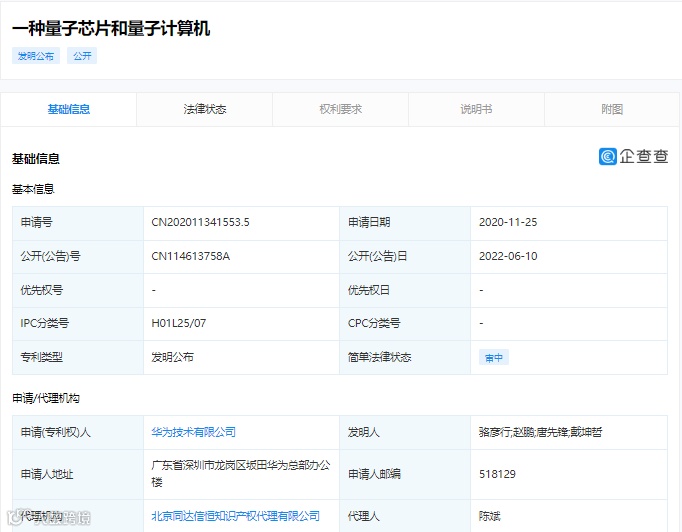View the 说明书 tab
Image resolution: width=682 pixels, height=532 pixels.
476,109
